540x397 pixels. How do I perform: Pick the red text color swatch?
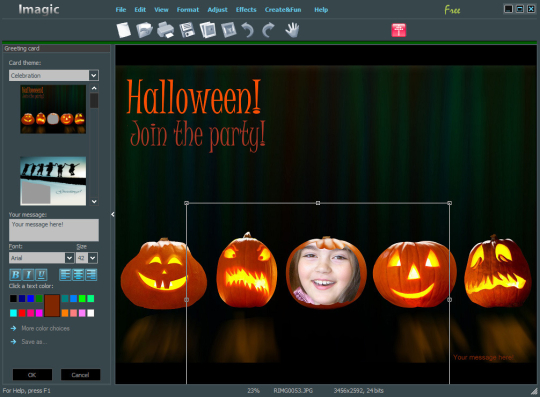(22, 313)
